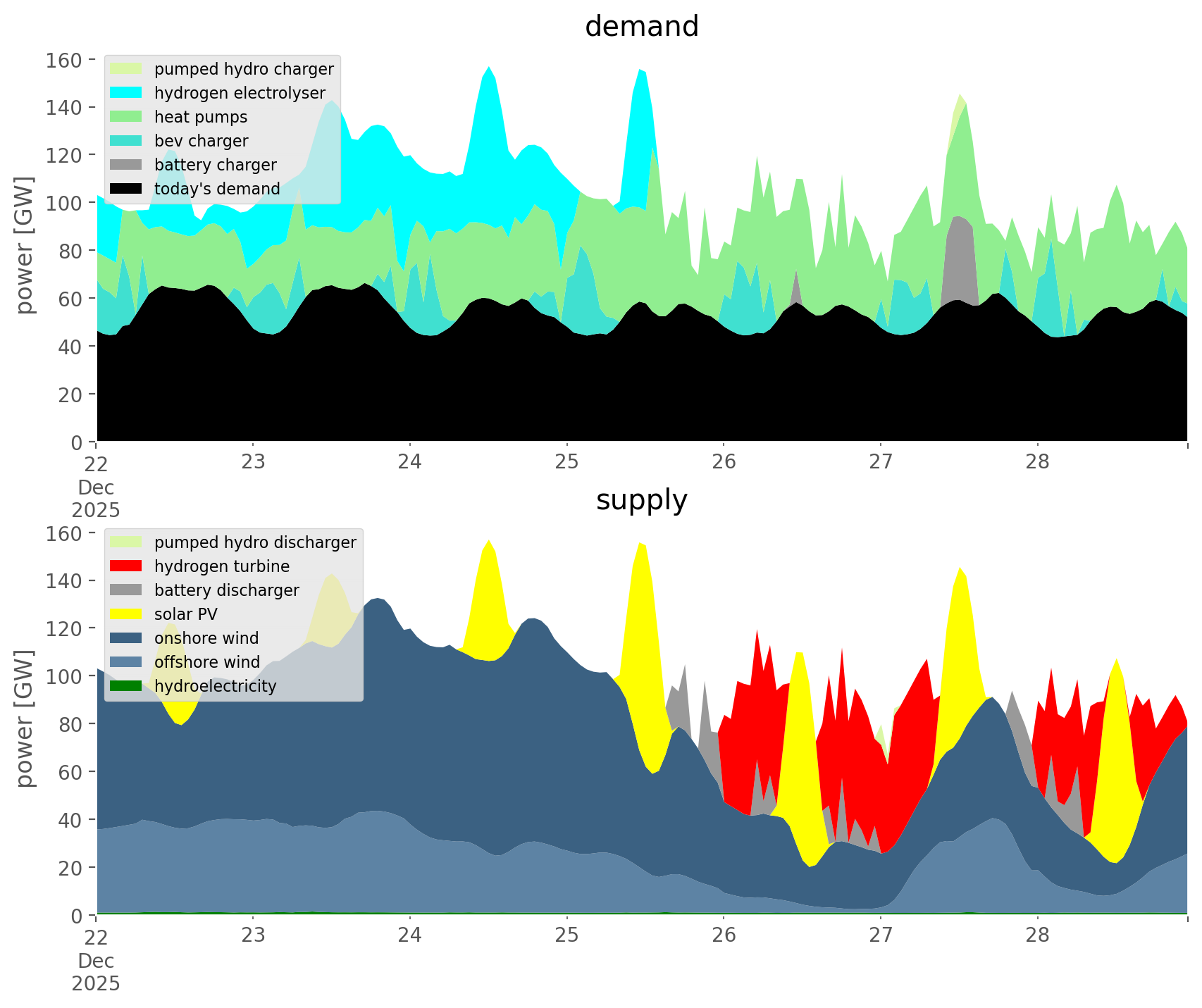Select the yellow solar PV legend swatch
Viewport: 1202px width, 1008px height.
click(x=127, y=614)
